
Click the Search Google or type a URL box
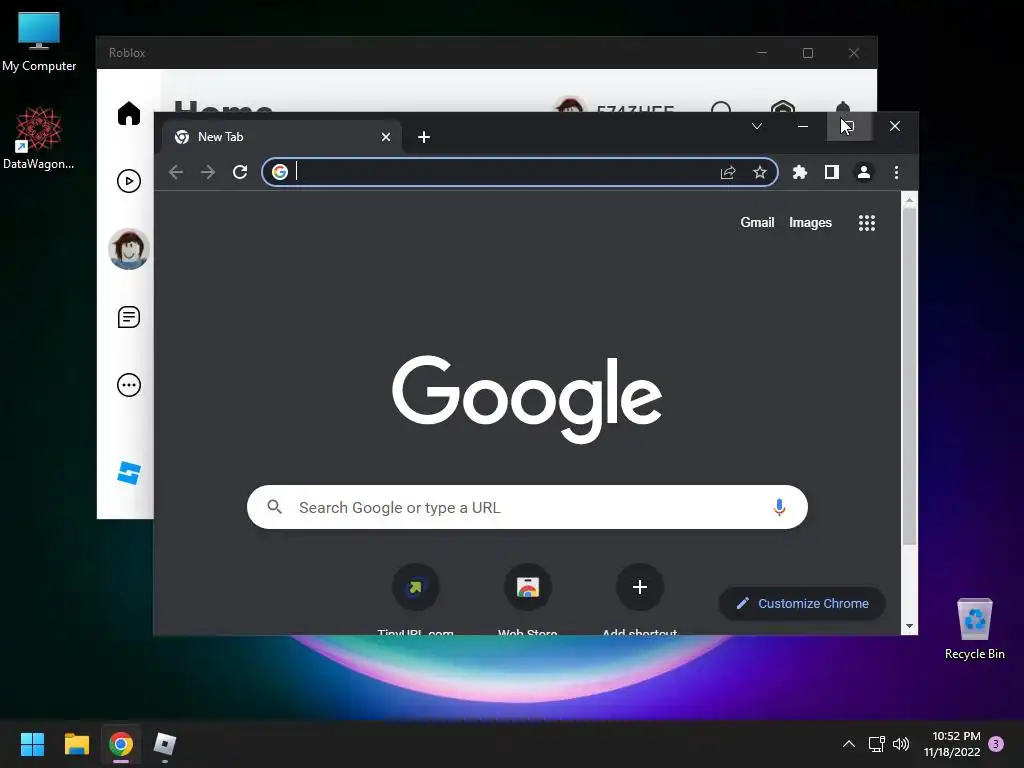[527, 507]
